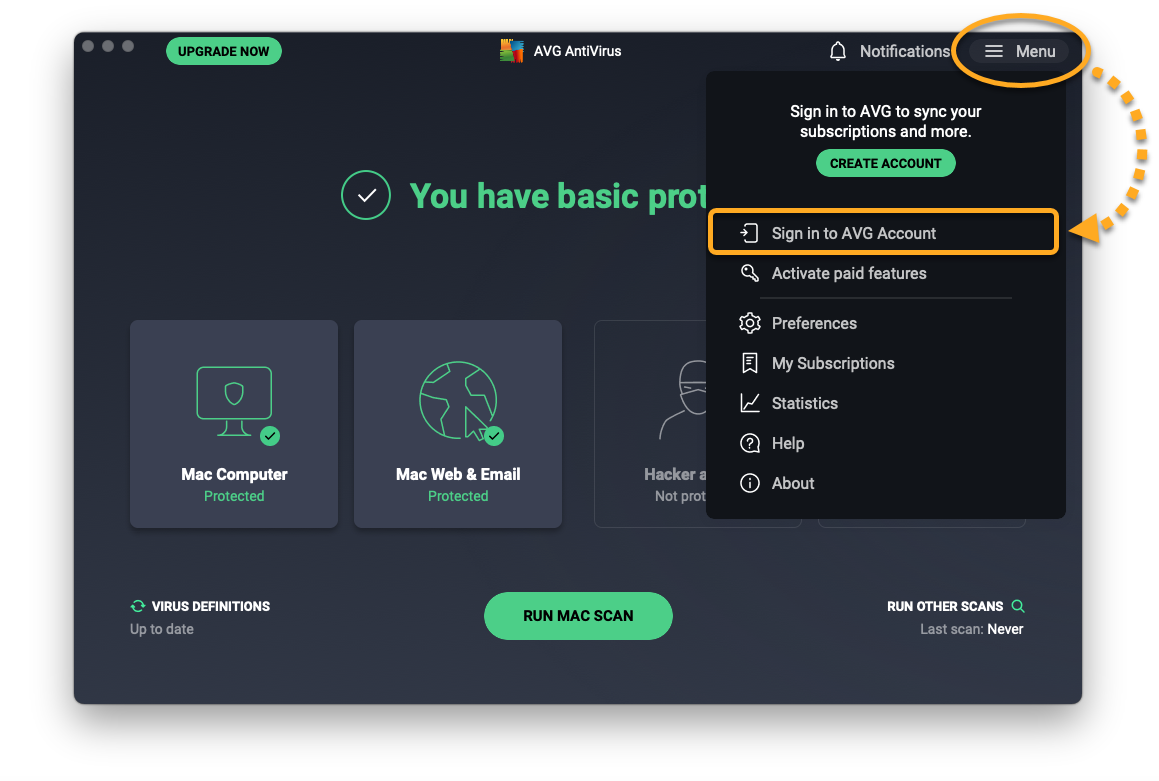1159x781 pixels.
Task: Open the Notifications bell icon
Action: click(837, 51)
